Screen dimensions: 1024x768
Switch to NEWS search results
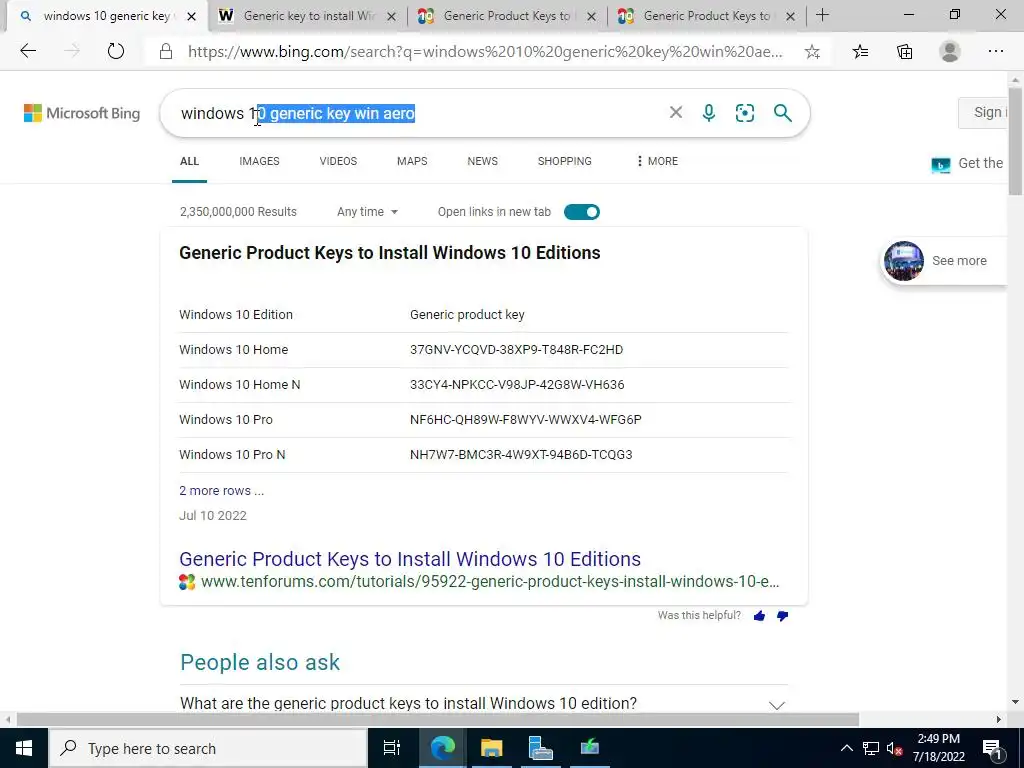tap(483, 161)
